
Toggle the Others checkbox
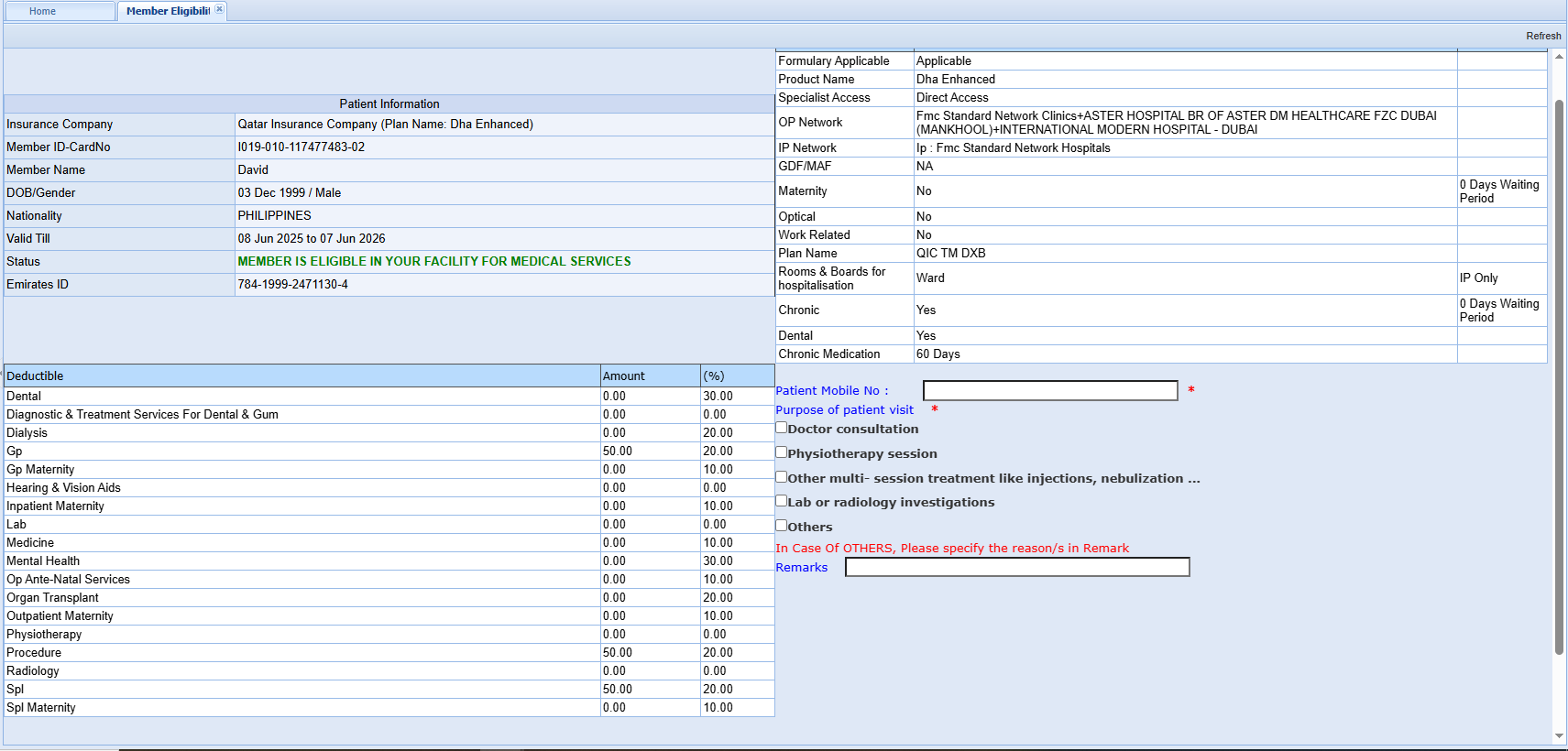point(782,526)
